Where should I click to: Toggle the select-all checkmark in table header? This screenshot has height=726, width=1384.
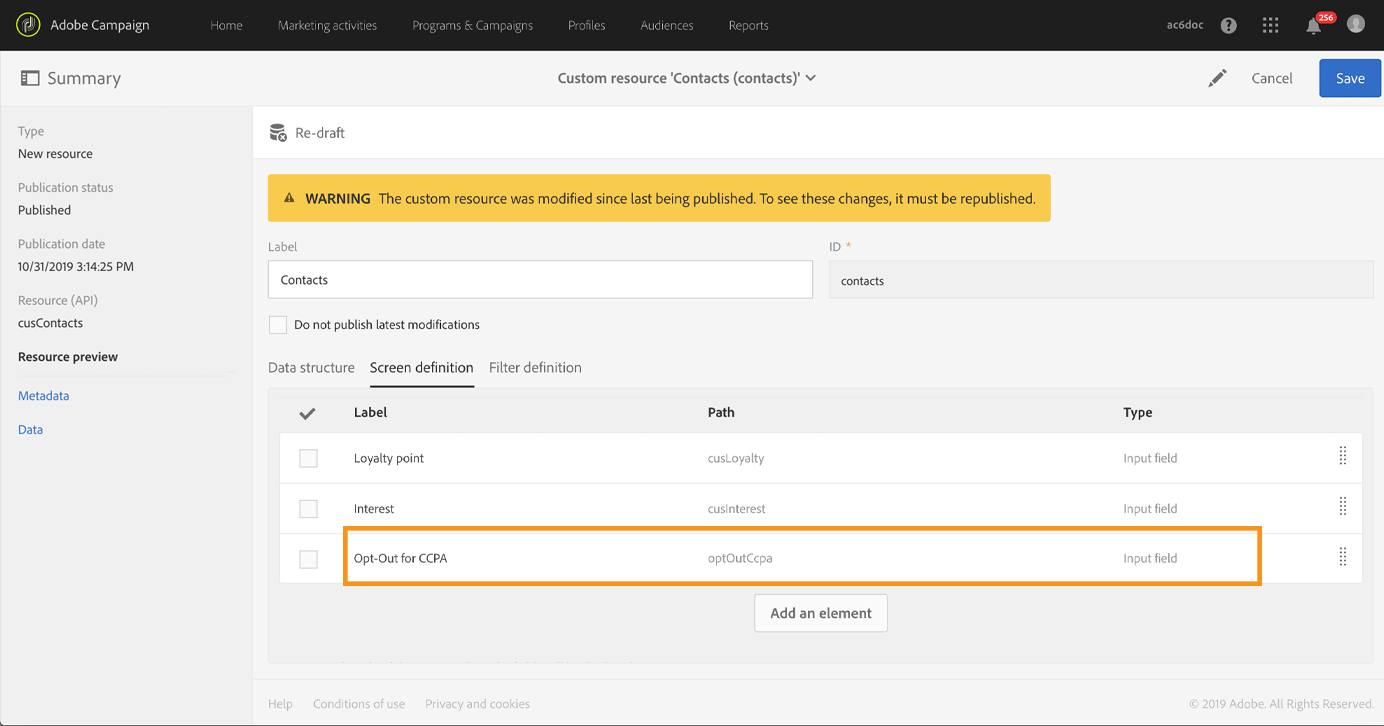click(x=308, y=413)
